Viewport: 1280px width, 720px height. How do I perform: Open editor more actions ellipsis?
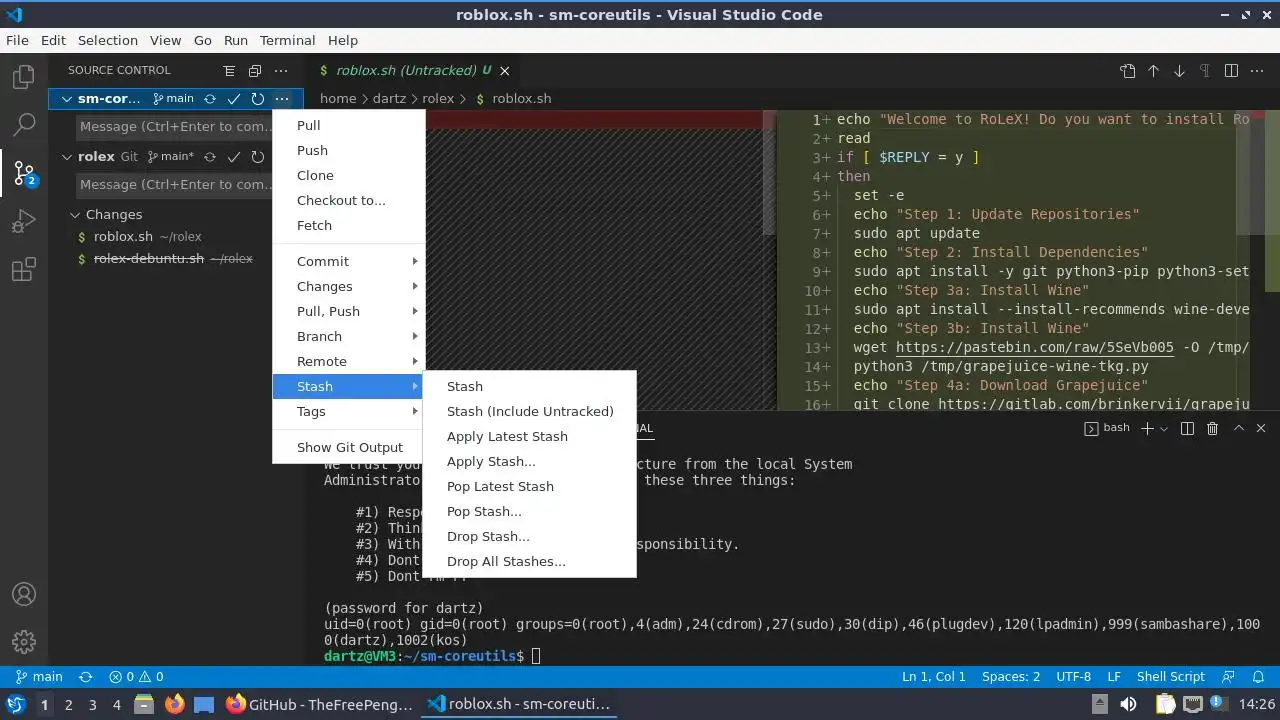click(x=1257, y=71)
